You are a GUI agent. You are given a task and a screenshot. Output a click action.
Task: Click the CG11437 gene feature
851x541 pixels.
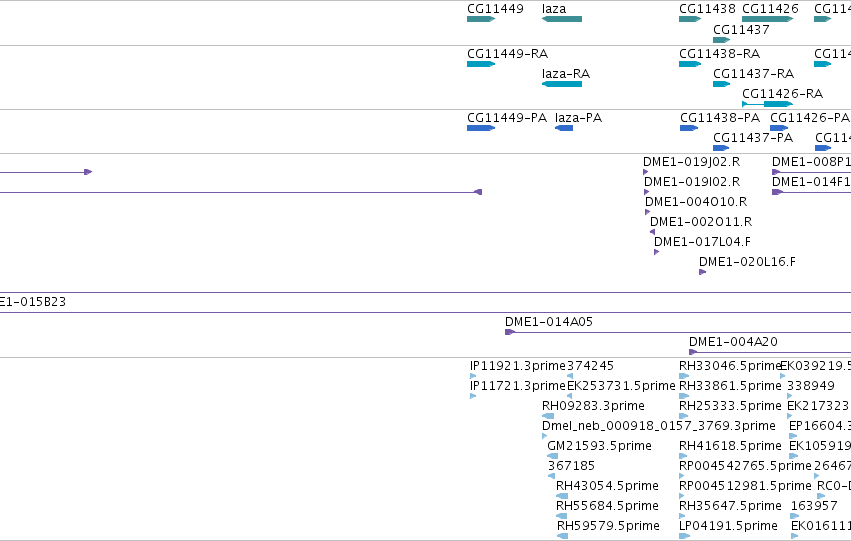tap(721, 40)
